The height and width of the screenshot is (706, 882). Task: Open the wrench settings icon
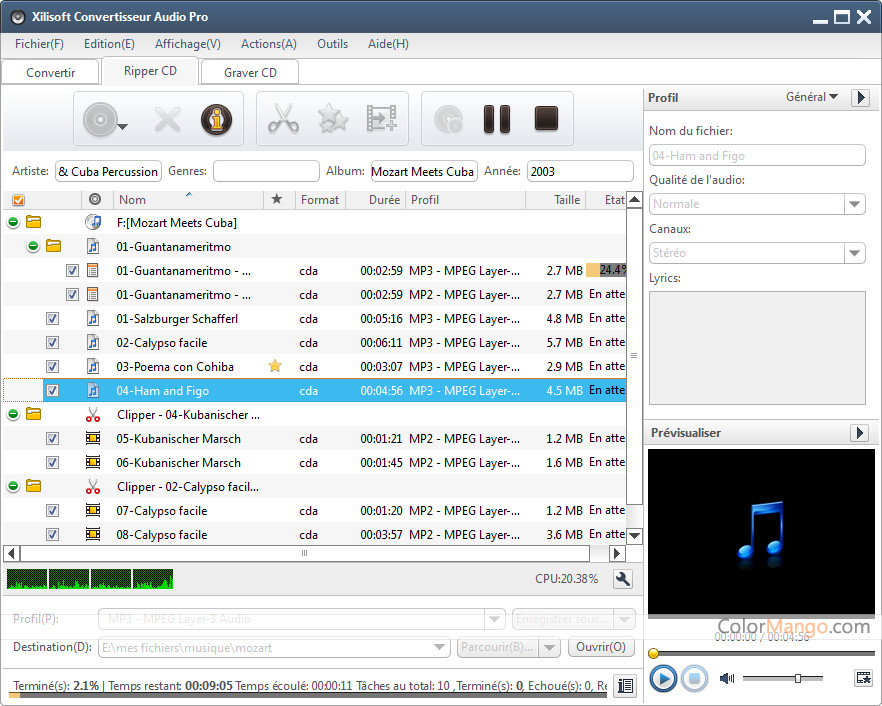click(x=623, y=579)
